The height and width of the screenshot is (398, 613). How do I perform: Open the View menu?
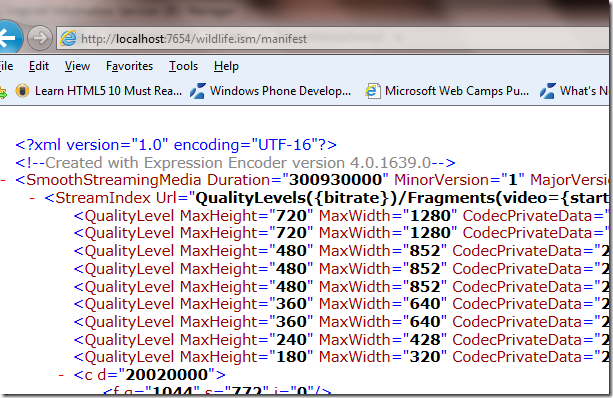(77, 66)
